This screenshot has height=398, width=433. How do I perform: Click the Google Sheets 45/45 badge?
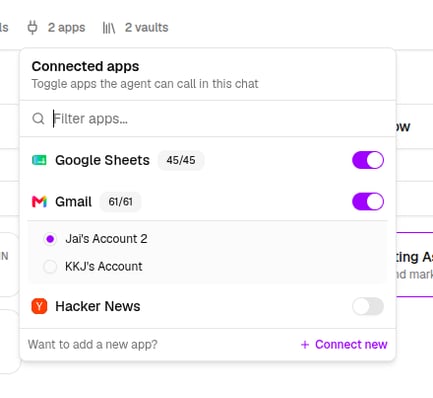[181, 160]
